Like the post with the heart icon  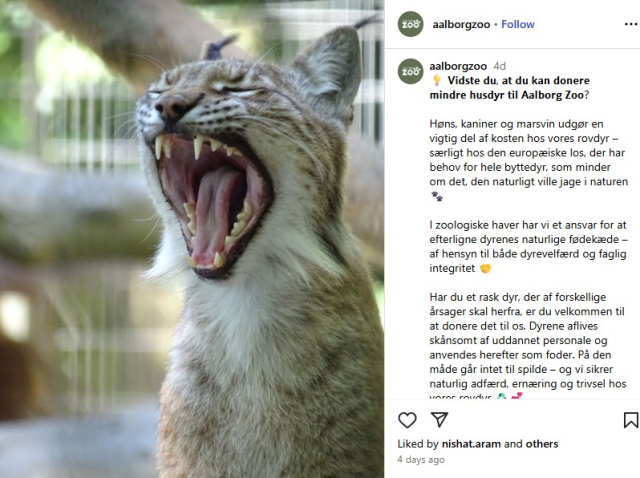pos(407,420)
